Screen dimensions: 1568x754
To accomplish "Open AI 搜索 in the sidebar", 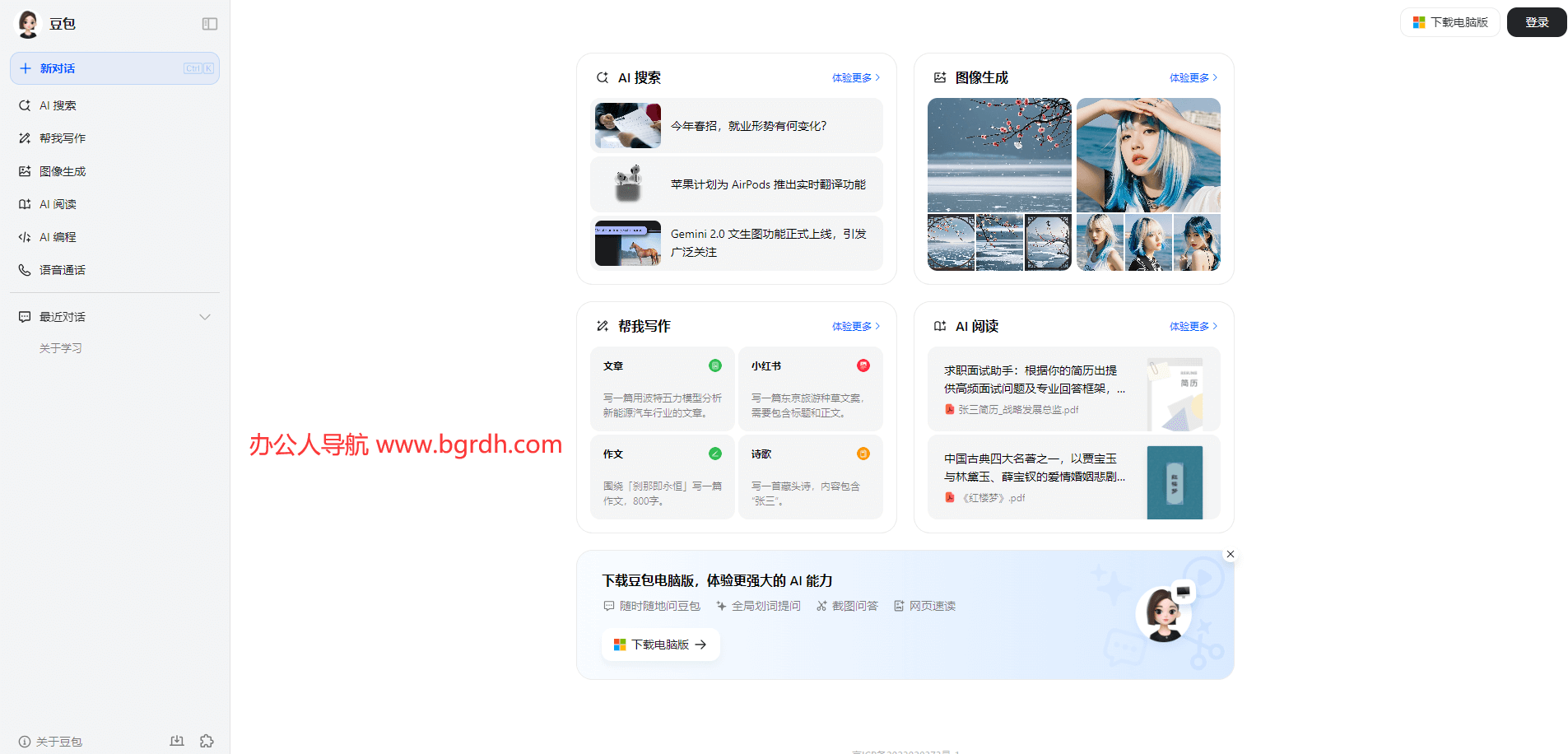I will 114,105.
